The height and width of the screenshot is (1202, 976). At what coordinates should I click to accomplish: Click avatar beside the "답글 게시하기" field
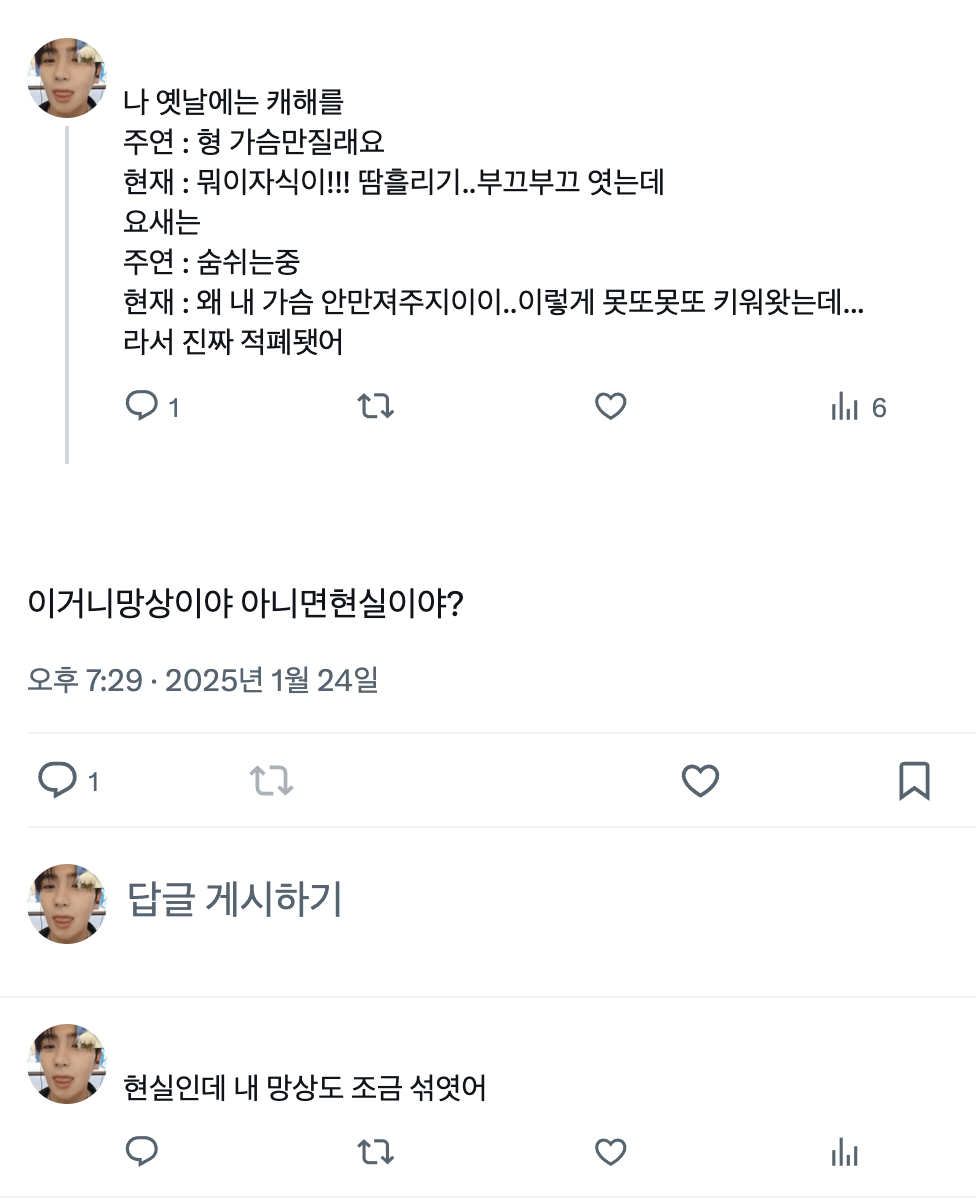(67, 904)
